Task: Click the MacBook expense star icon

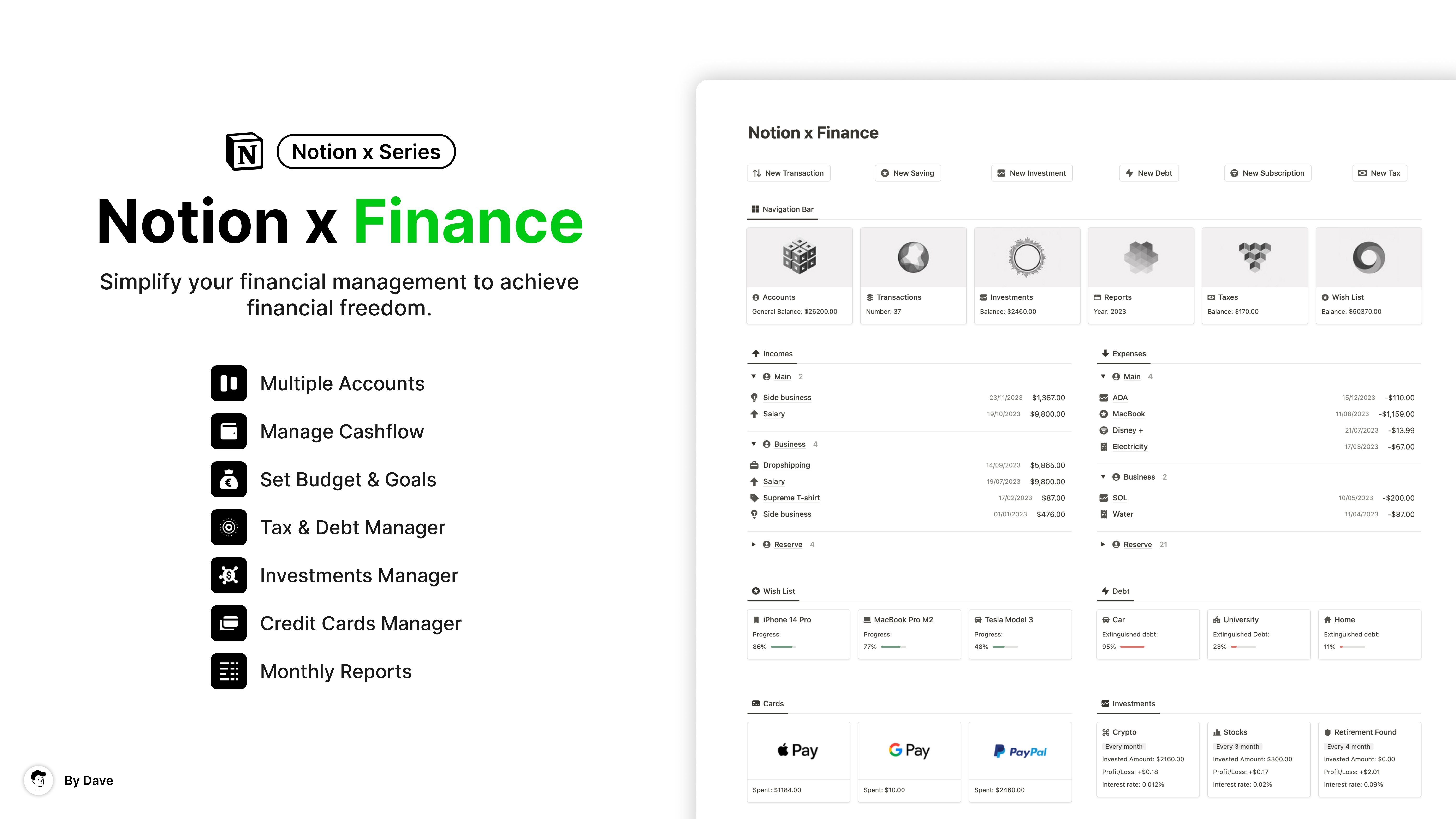Action: 1103,414
